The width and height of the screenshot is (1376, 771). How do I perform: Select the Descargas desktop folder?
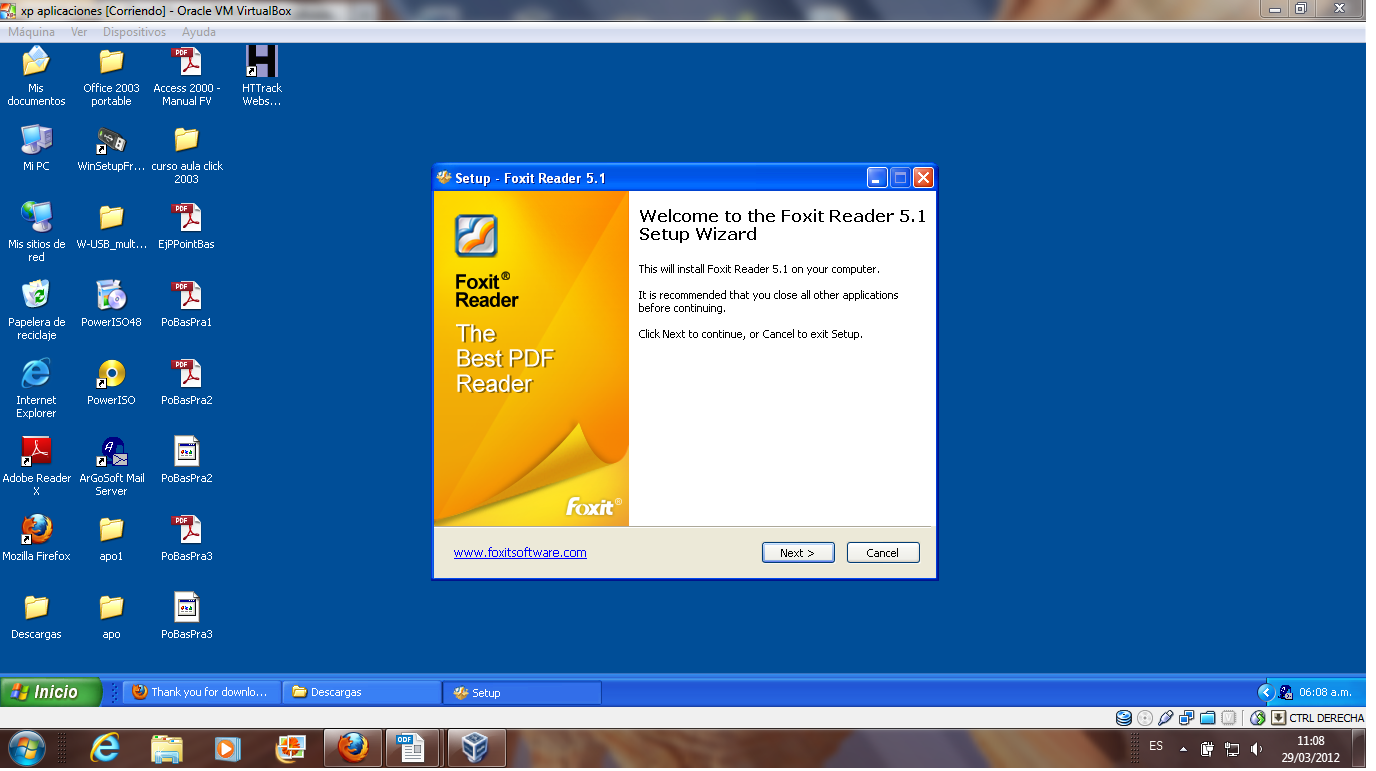[x=36, y=616]
